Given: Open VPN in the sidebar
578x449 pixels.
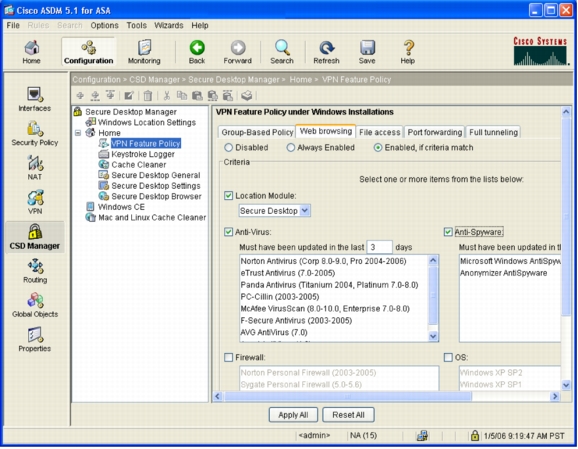Looking at the screenshot, I should click(x=35, y=202).
